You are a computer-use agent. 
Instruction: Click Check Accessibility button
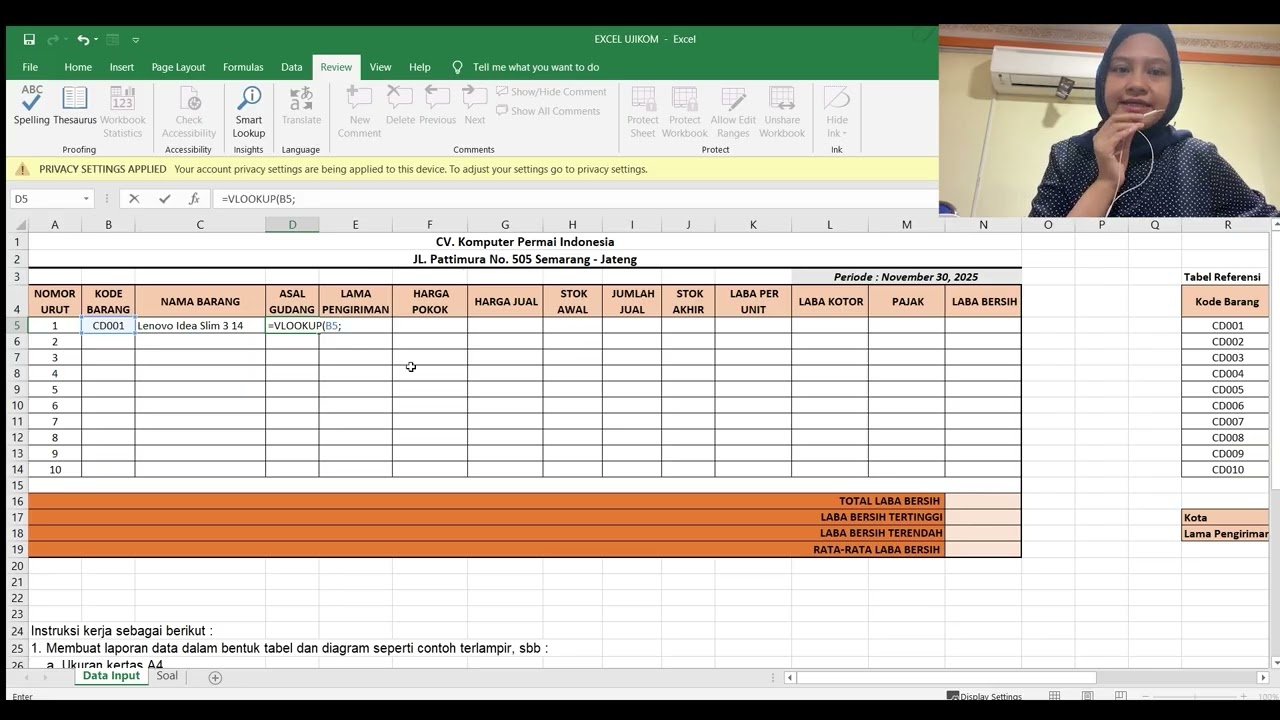[x=189, y=112]
